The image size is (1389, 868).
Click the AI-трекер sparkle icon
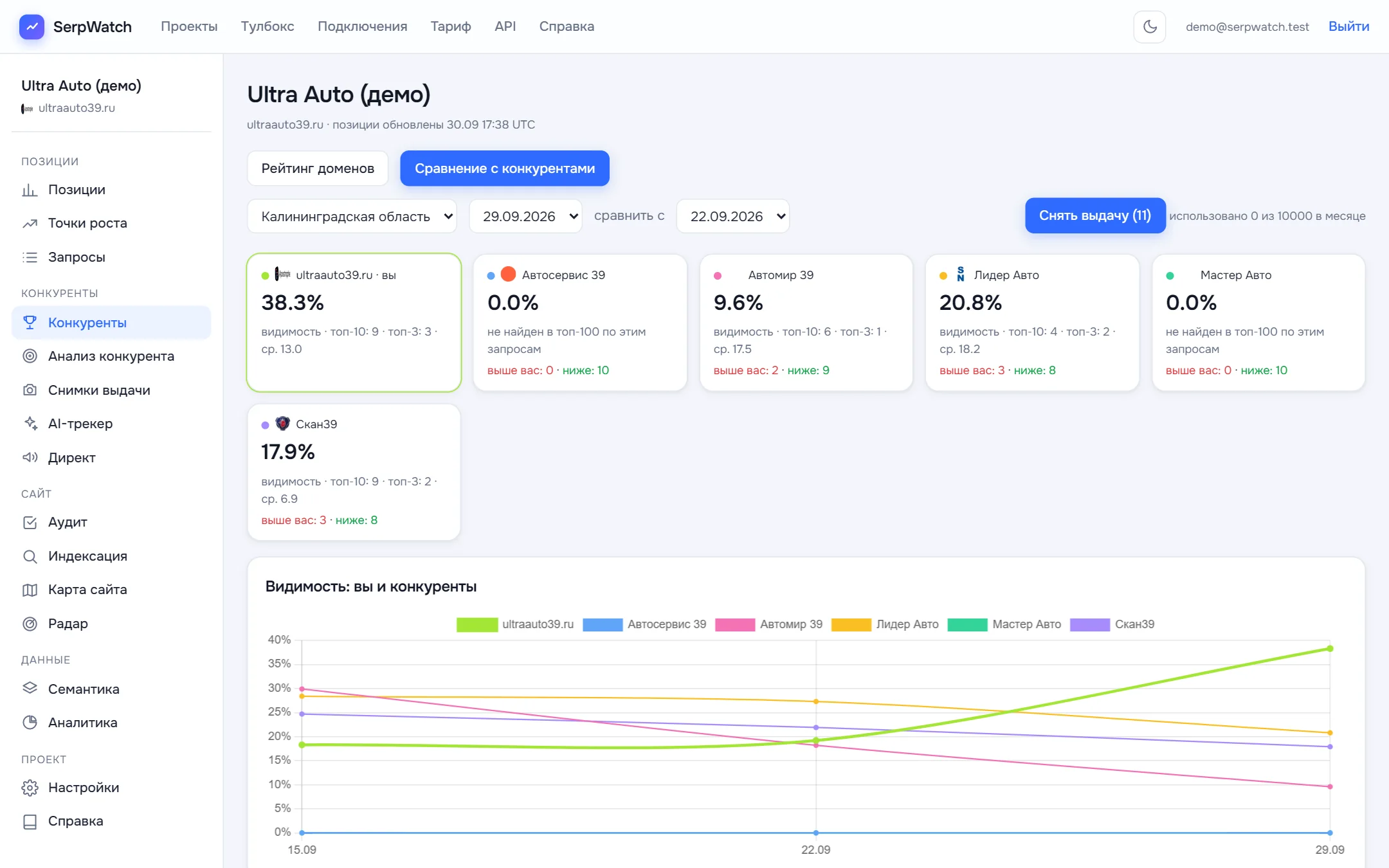30,424
